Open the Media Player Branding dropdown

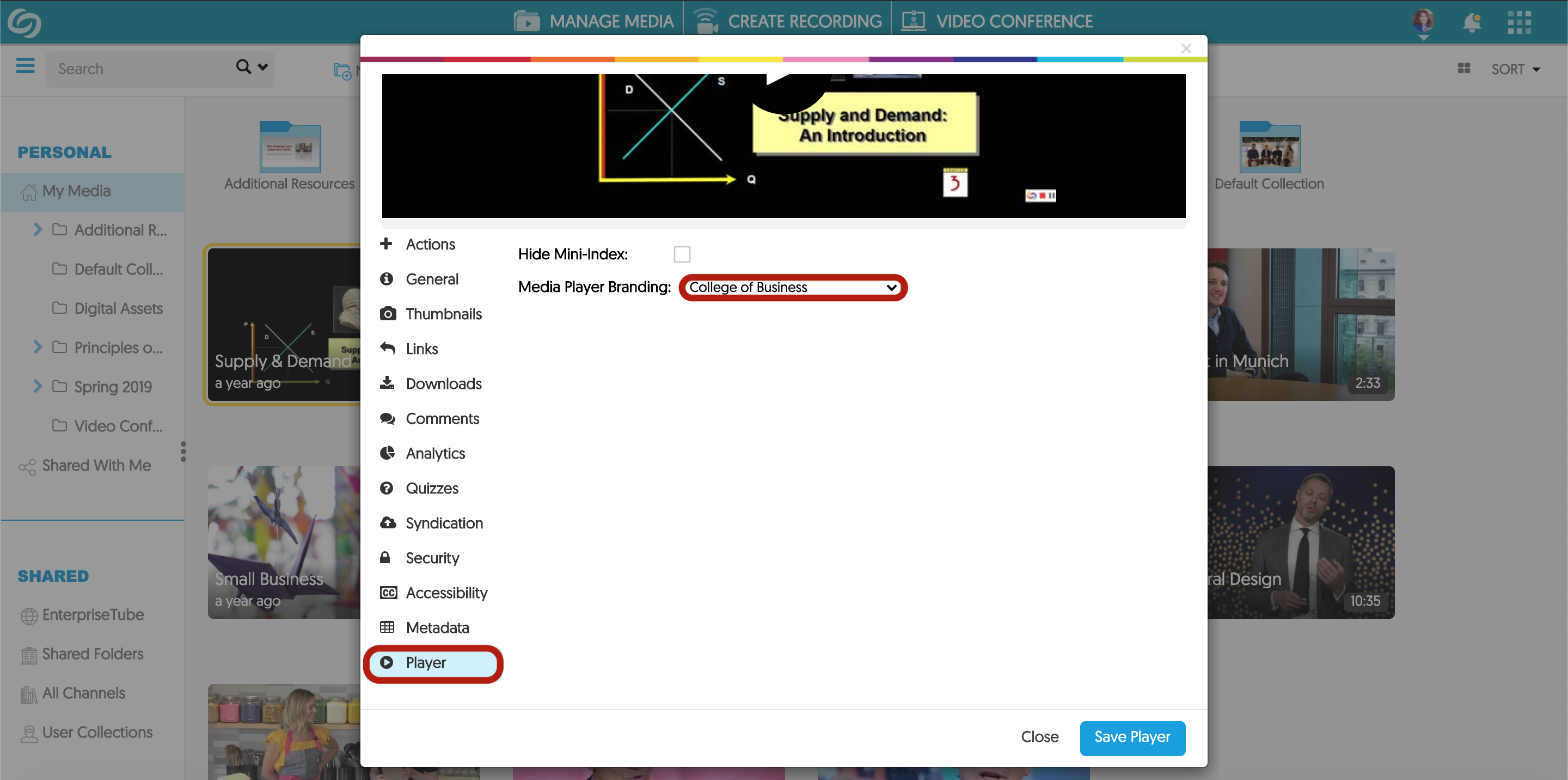(x=793, y=288)
